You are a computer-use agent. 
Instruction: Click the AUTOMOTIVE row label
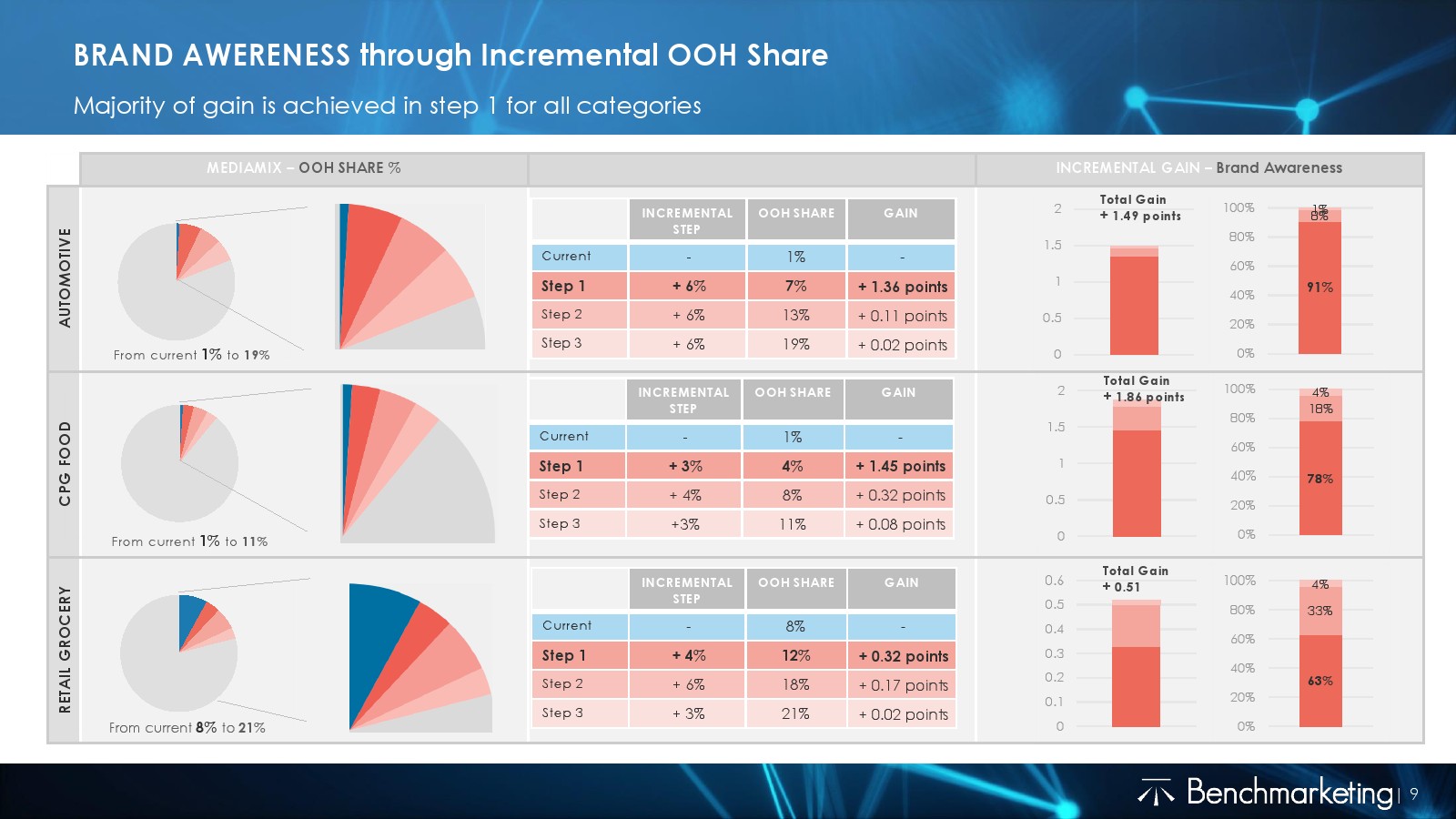pos(65,278)
